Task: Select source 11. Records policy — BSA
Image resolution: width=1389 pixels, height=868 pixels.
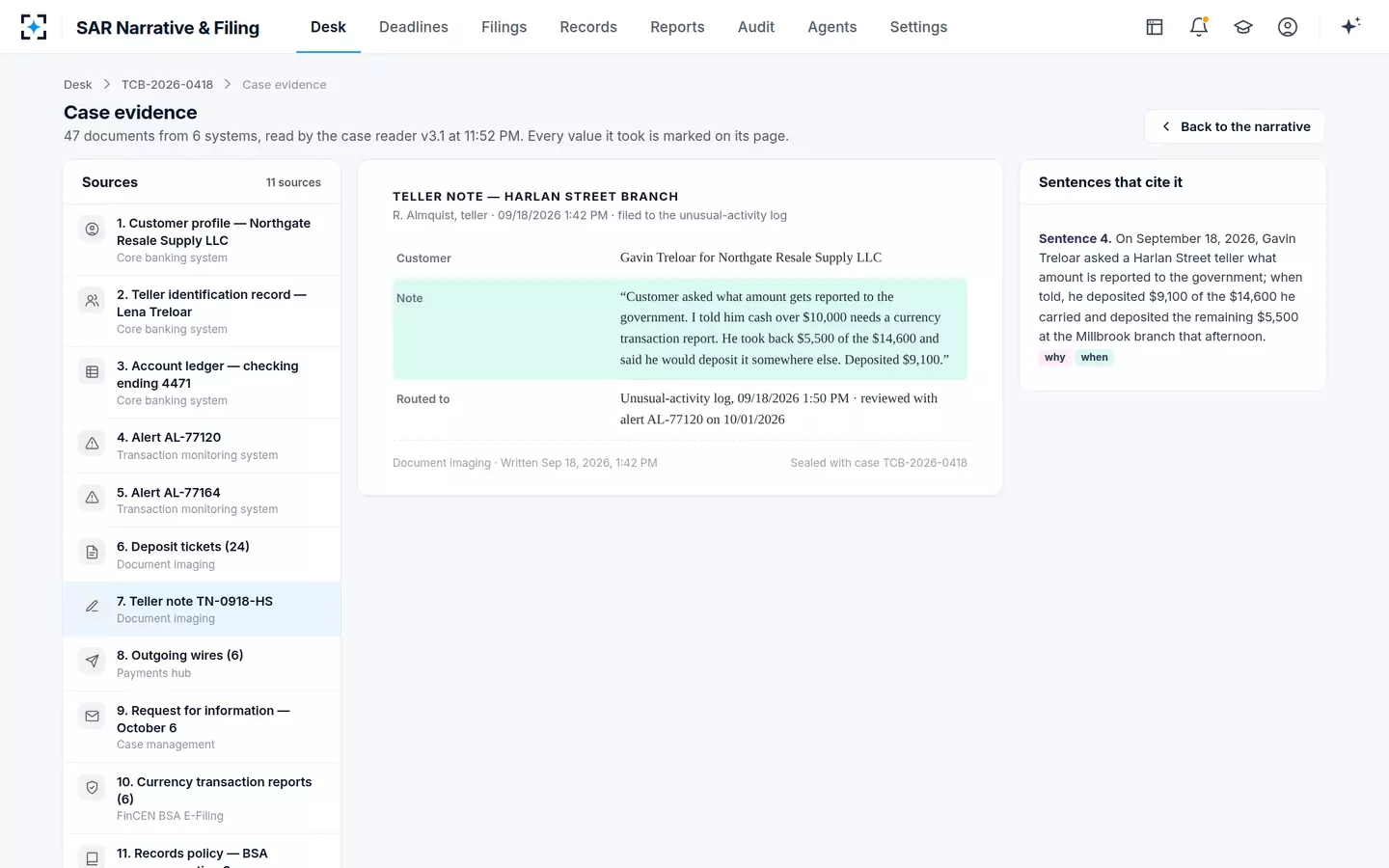Action: click(202, 852)
